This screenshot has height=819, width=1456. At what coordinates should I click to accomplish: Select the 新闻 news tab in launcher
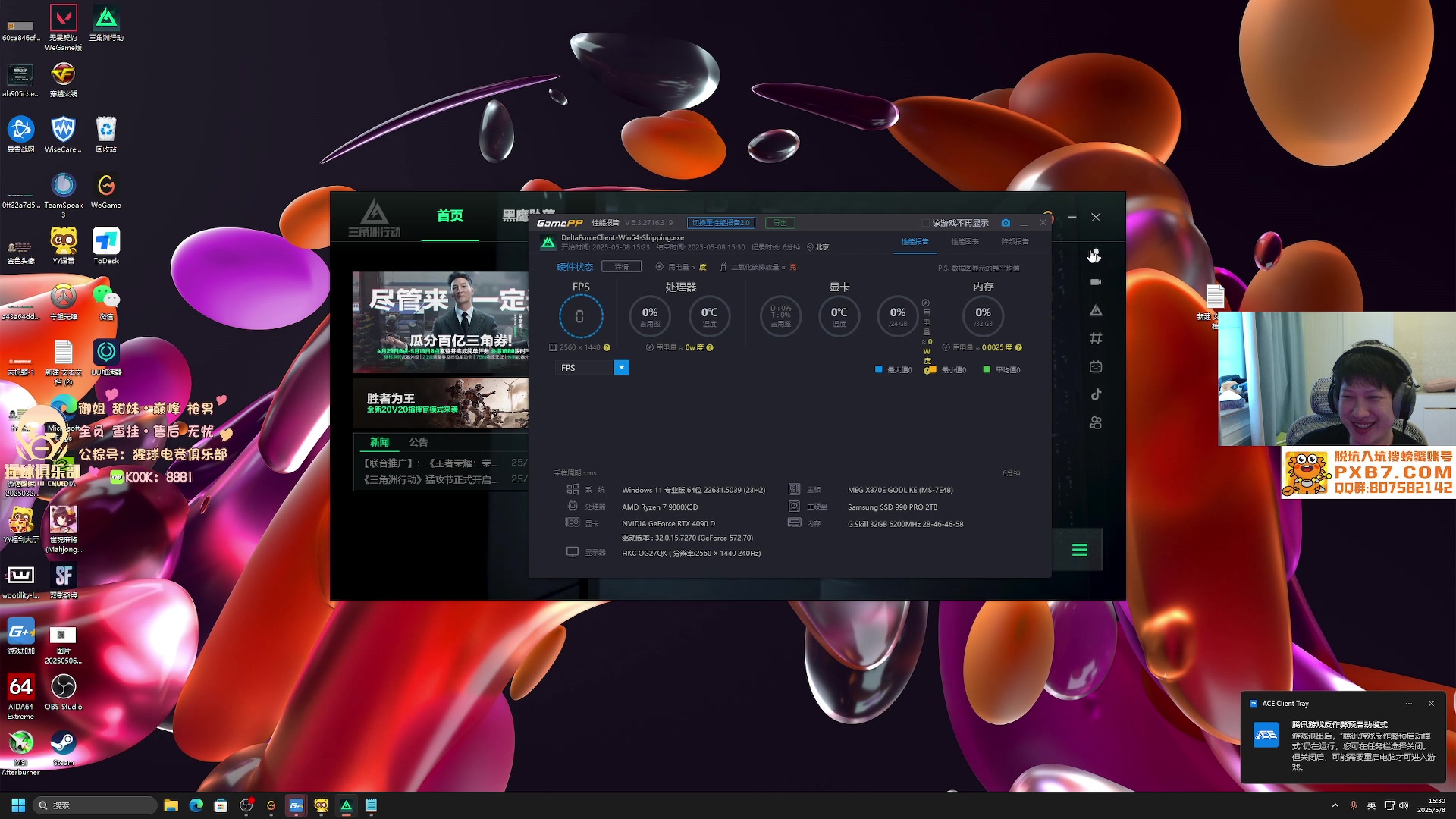pos(379,442)
